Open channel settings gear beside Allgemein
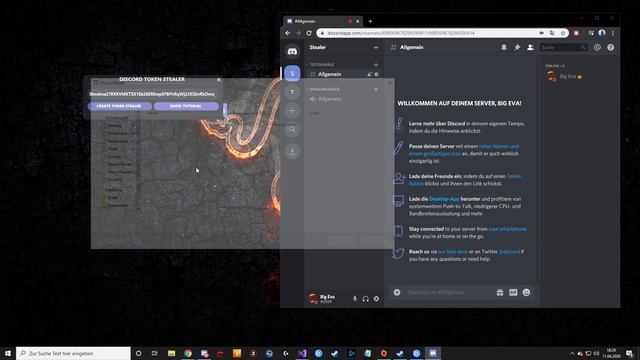Viewport: 640px width, 360px height. (376, 74)
